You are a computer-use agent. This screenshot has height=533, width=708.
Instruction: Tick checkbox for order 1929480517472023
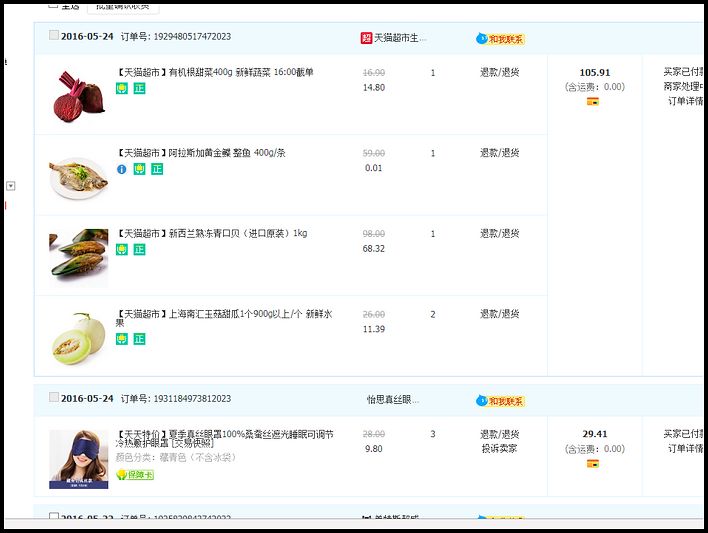pyautogui.click(x=54, y=35)
